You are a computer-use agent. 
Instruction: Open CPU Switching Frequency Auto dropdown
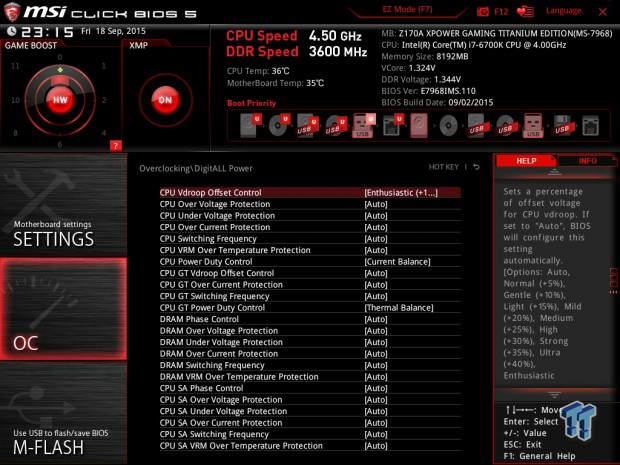coord(376,238)
